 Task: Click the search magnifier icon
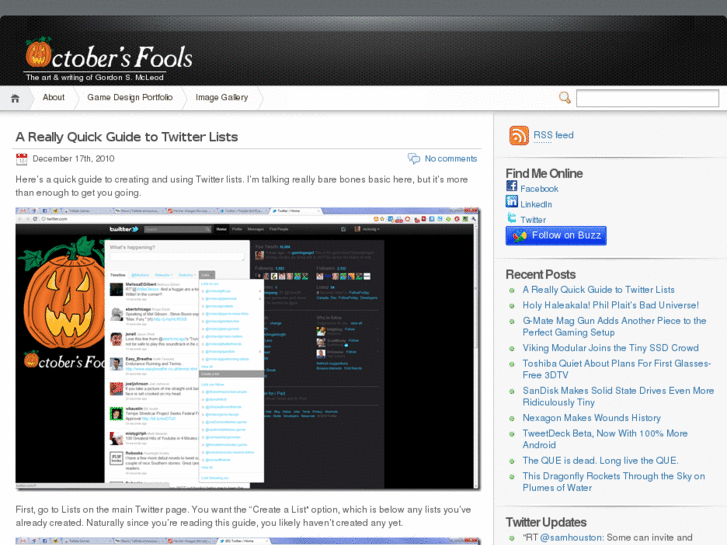(564, 97)
